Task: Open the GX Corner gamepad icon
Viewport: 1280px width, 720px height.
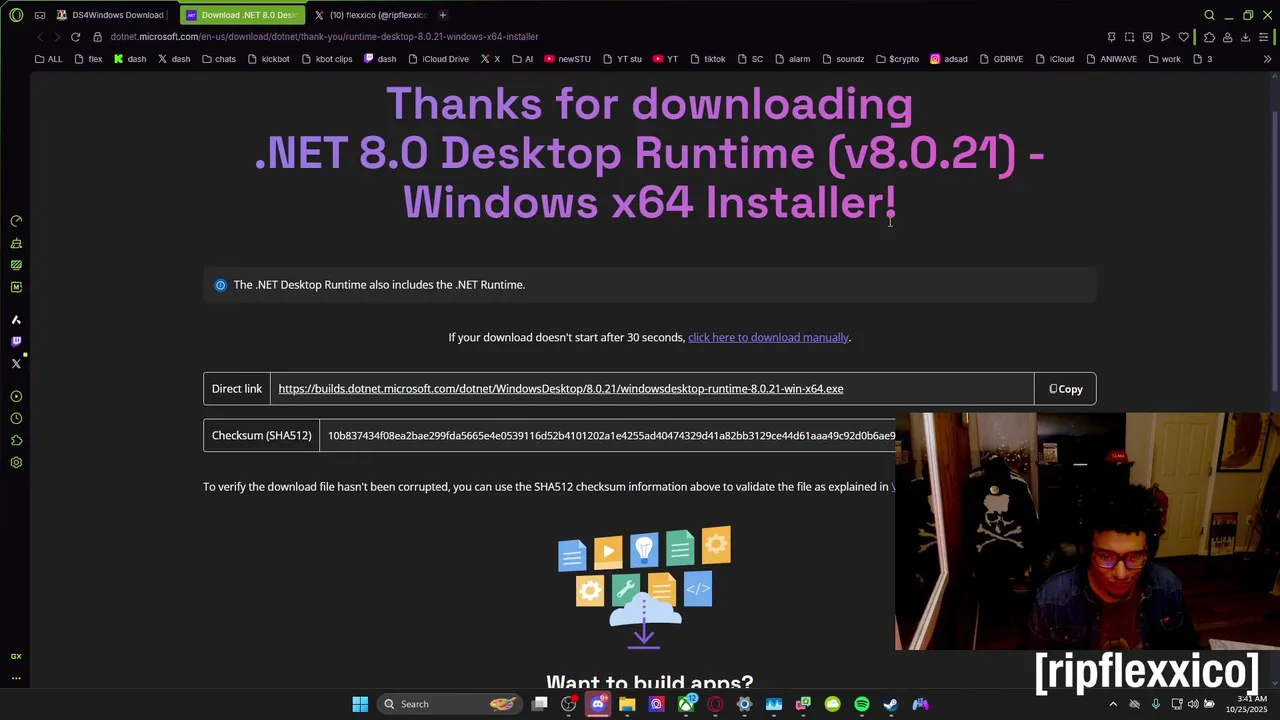Action: [x=39, y=15]
